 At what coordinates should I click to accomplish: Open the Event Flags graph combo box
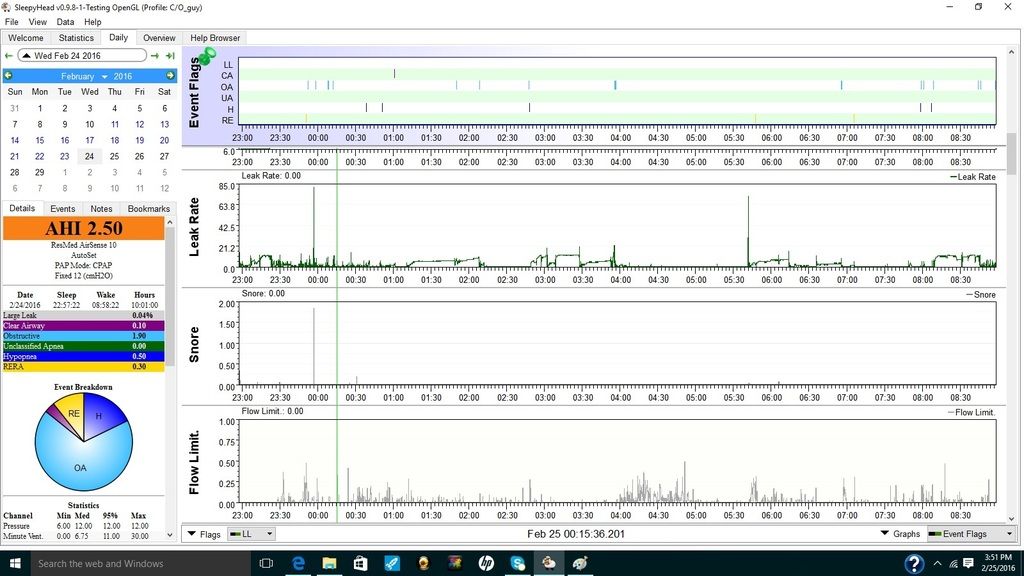(971, 534)
